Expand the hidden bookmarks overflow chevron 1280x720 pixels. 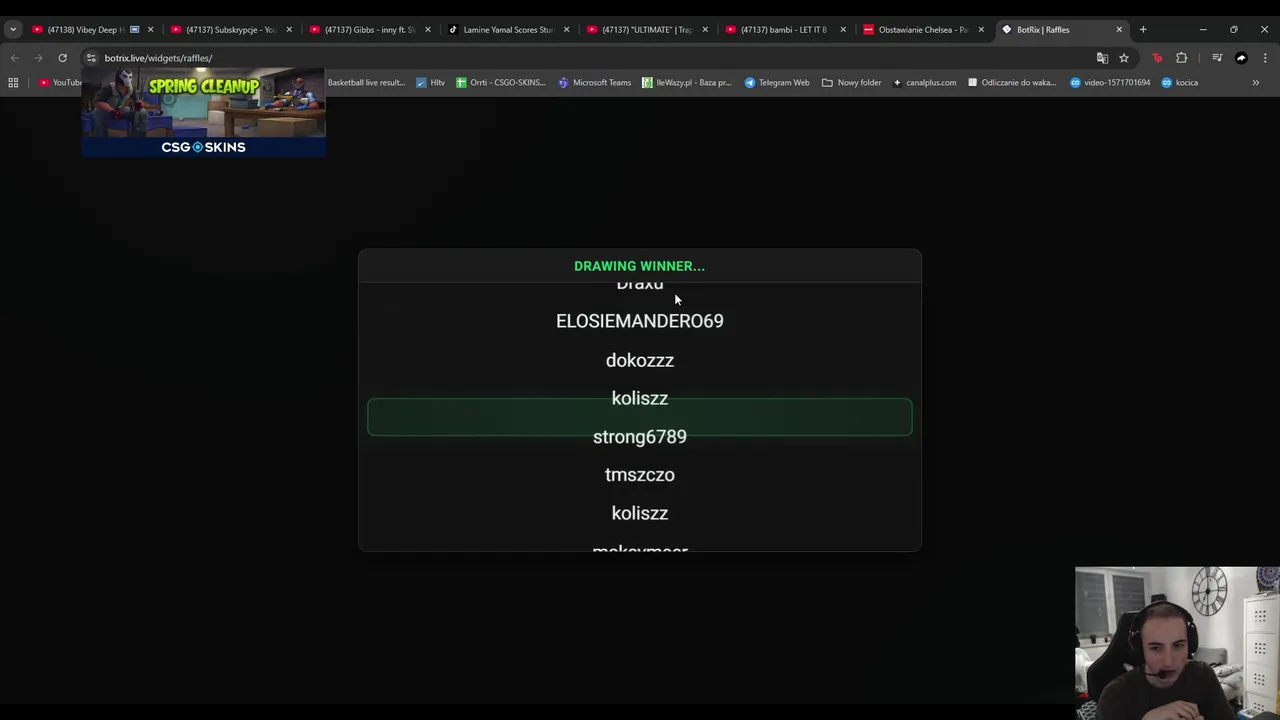pos(1256,82)
